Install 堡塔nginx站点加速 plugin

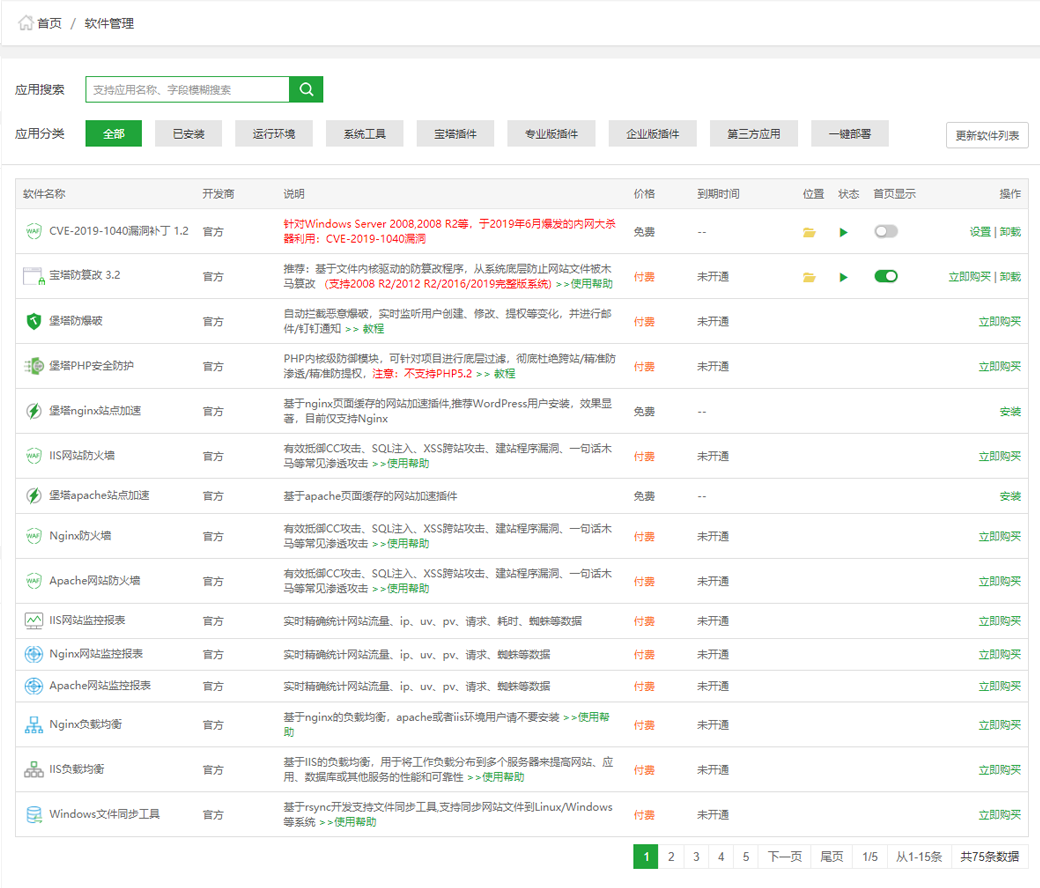pyautogui.click(x=1010, y=412)
